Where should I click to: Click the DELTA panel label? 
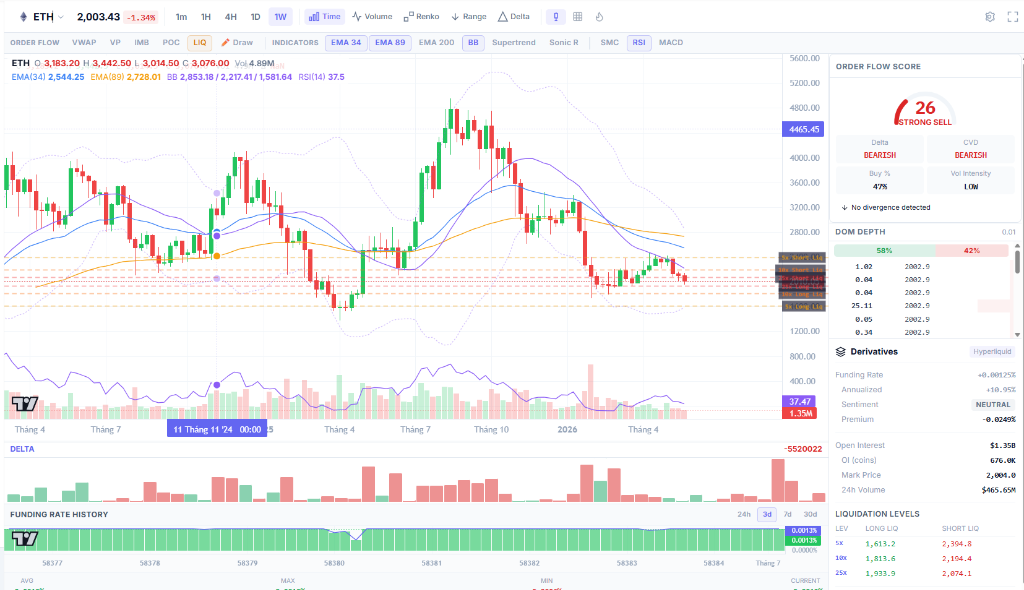[x=22, y=449]
